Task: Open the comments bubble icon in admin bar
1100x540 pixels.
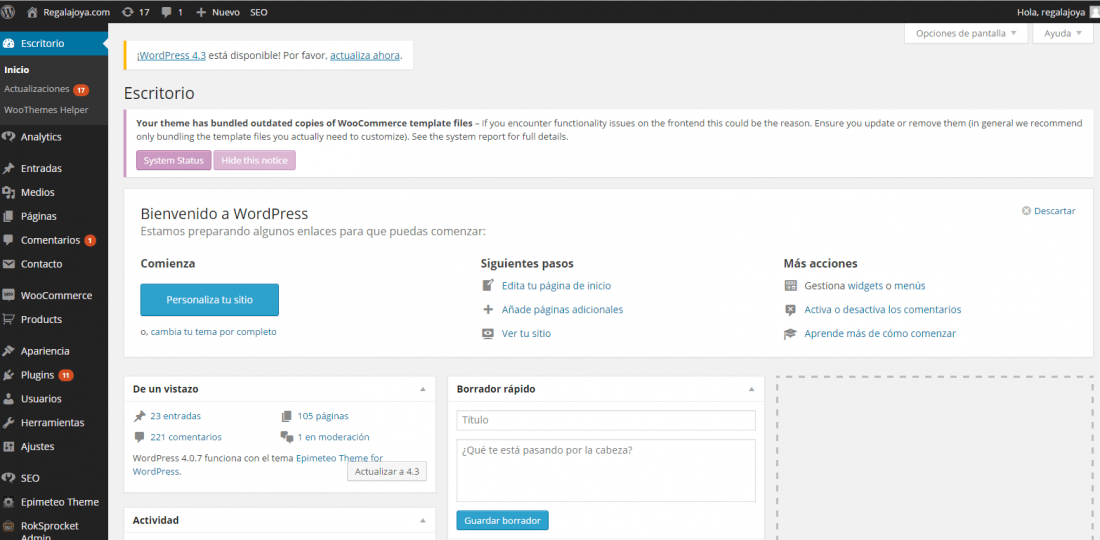Action: [166, 12]
